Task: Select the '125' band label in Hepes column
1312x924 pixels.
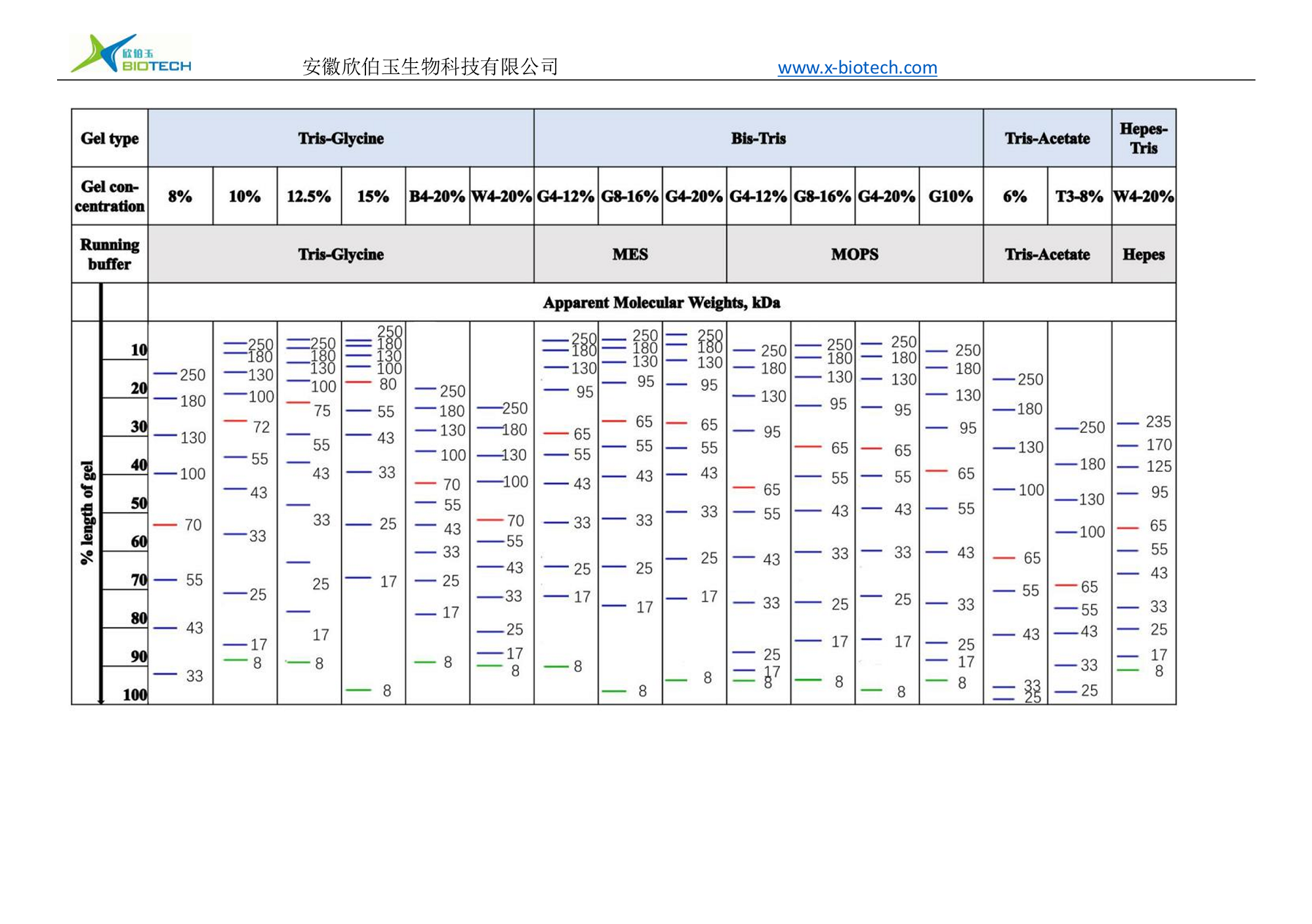Action: pyautogui.click(x=1158, y=466)
